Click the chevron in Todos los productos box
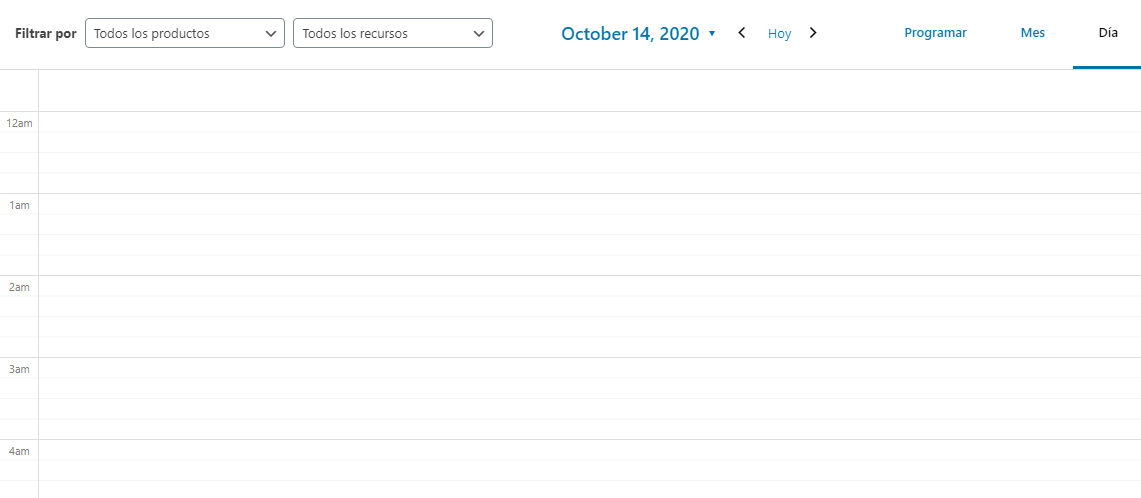 [x=271, y=33]
